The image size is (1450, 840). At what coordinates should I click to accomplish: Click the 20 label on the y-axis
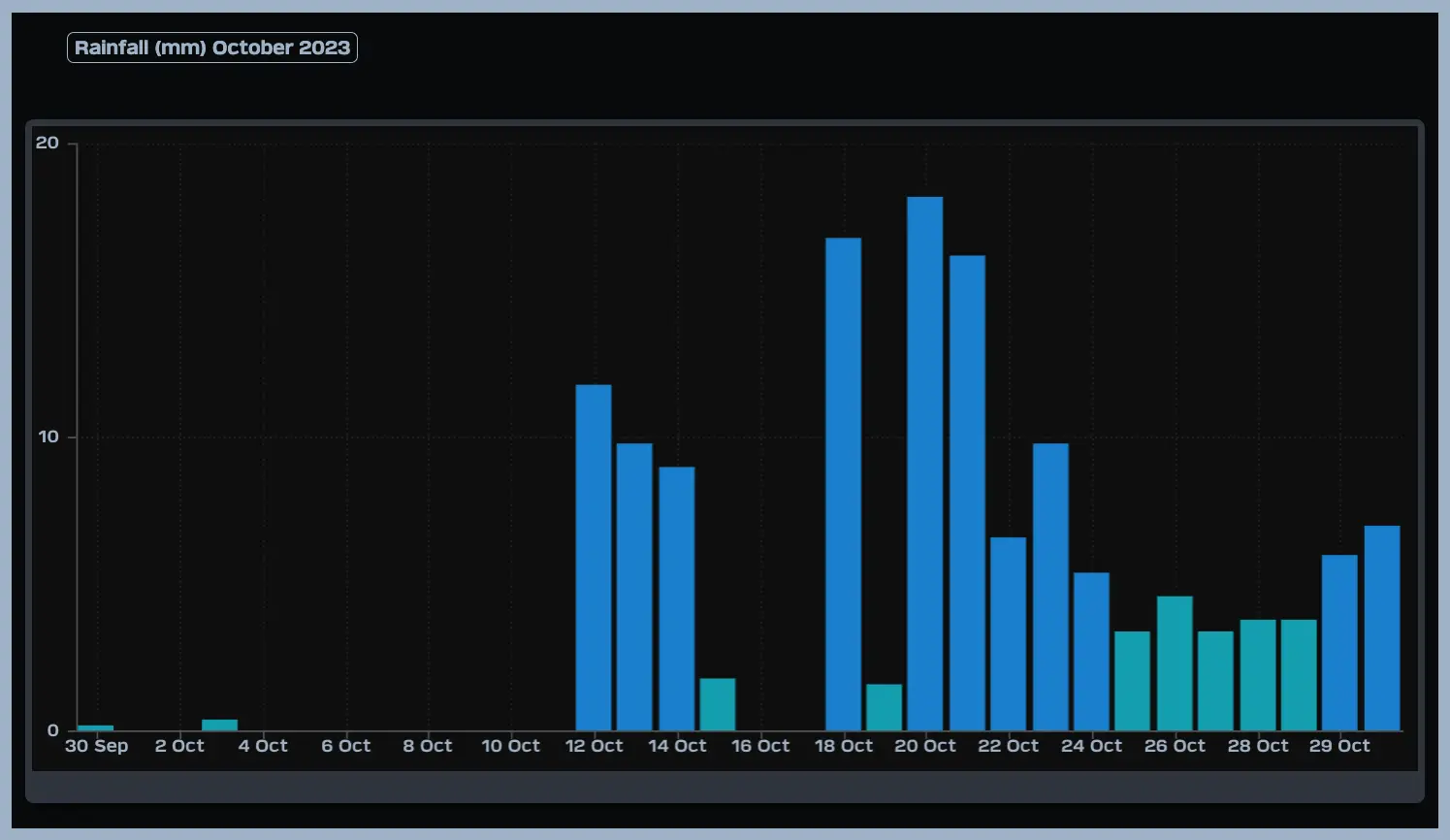[48, 143]
